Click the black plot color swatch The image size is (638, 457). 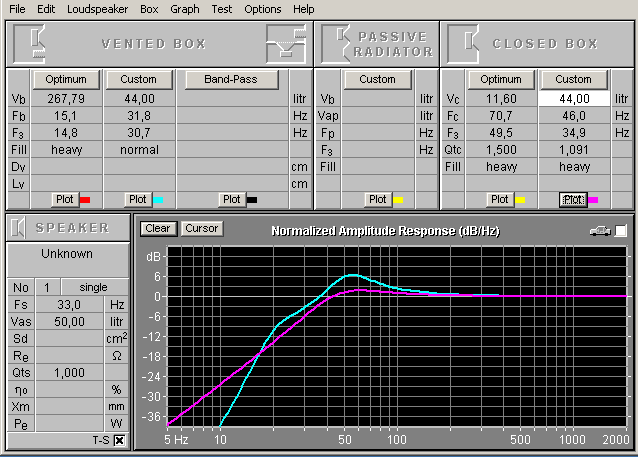click(x=252, y=200)
